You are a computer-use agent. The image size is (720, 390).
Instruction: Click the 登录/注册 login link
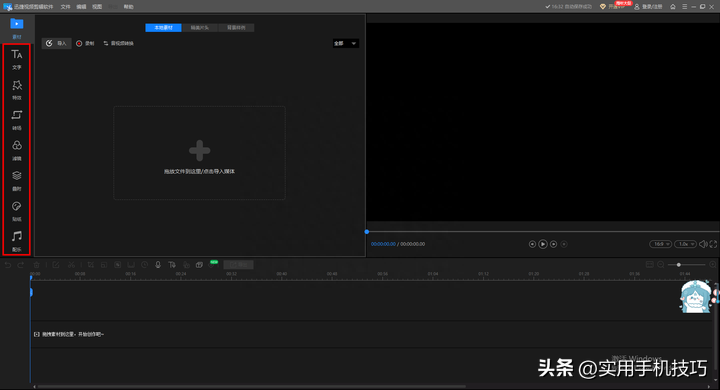click(x=649, y=6)
